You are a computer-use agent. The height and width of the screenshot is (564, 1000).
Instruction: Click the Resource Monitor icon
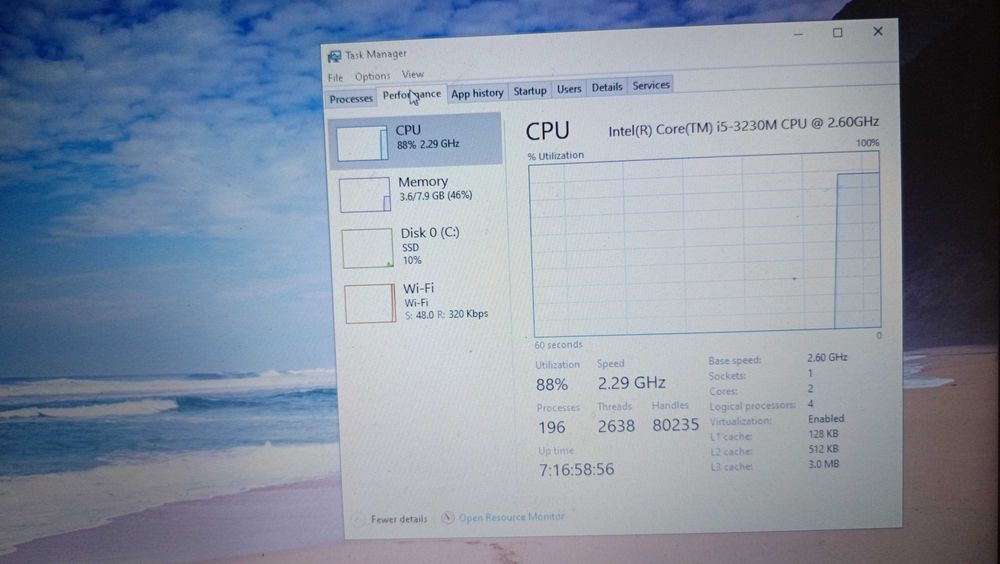pos(448,517)
